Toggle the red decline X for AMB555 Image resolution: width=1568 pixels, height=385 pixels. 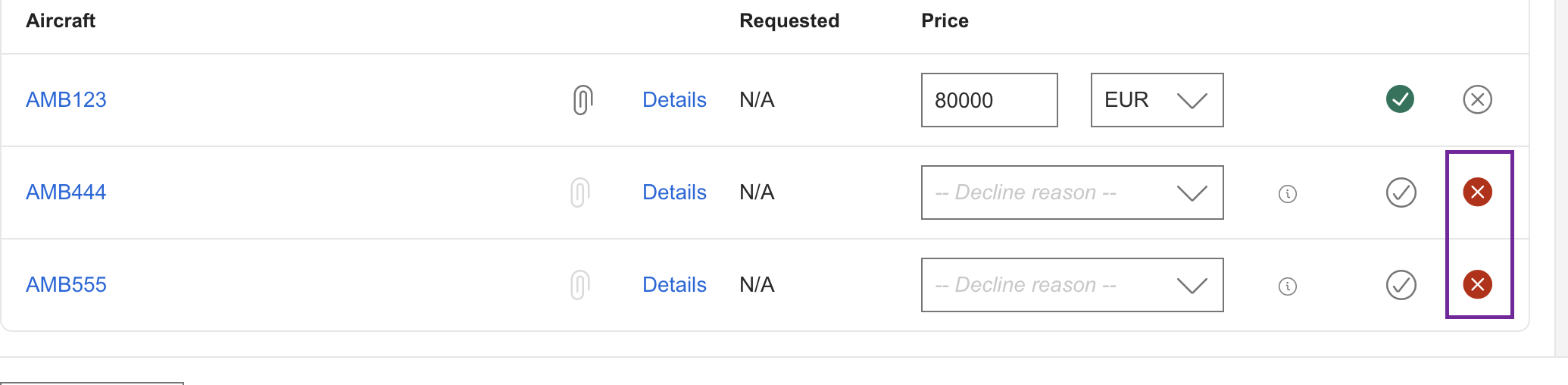pos(1477,285)
